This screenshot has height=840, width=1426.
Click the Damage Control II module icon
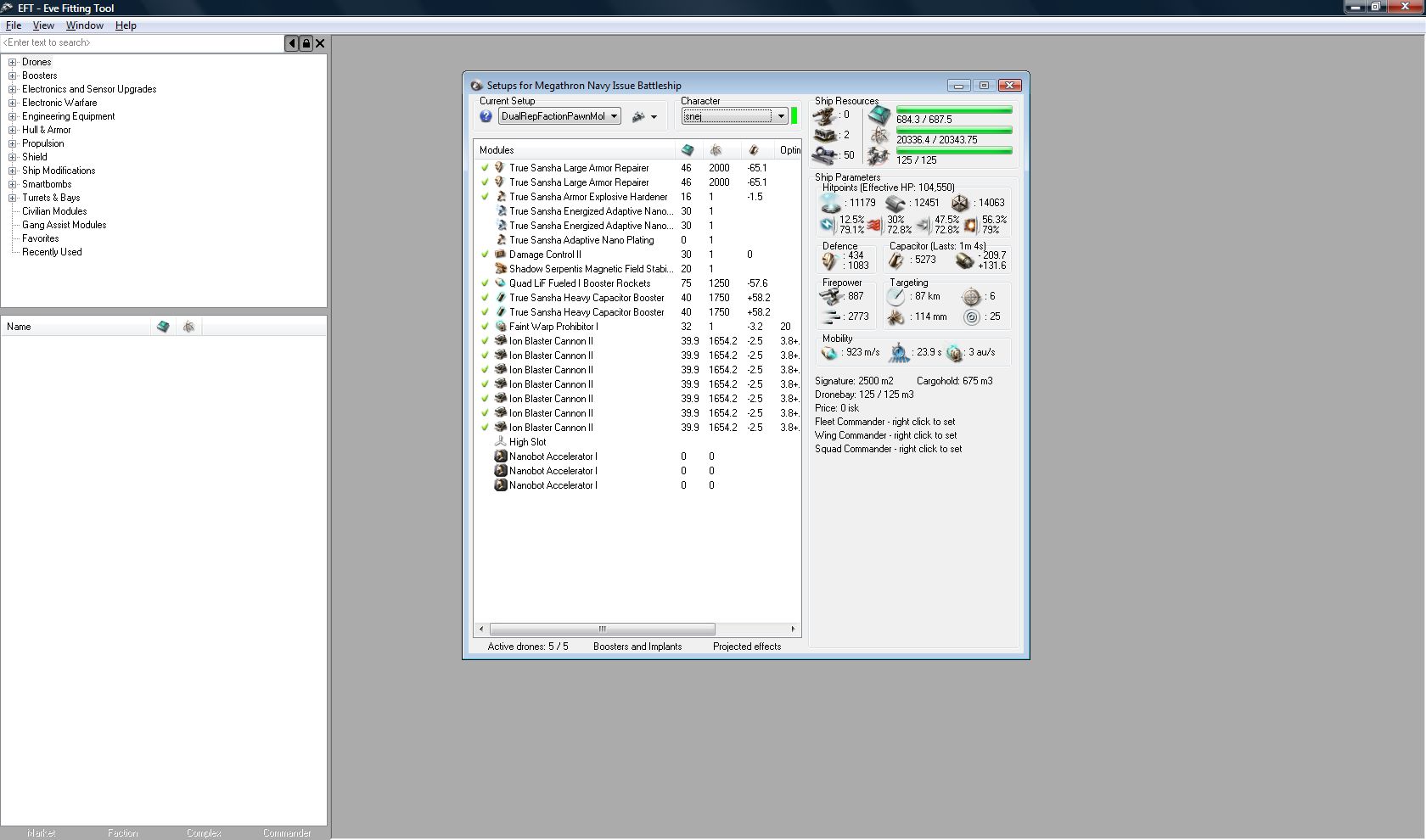(x=501, y=255)
